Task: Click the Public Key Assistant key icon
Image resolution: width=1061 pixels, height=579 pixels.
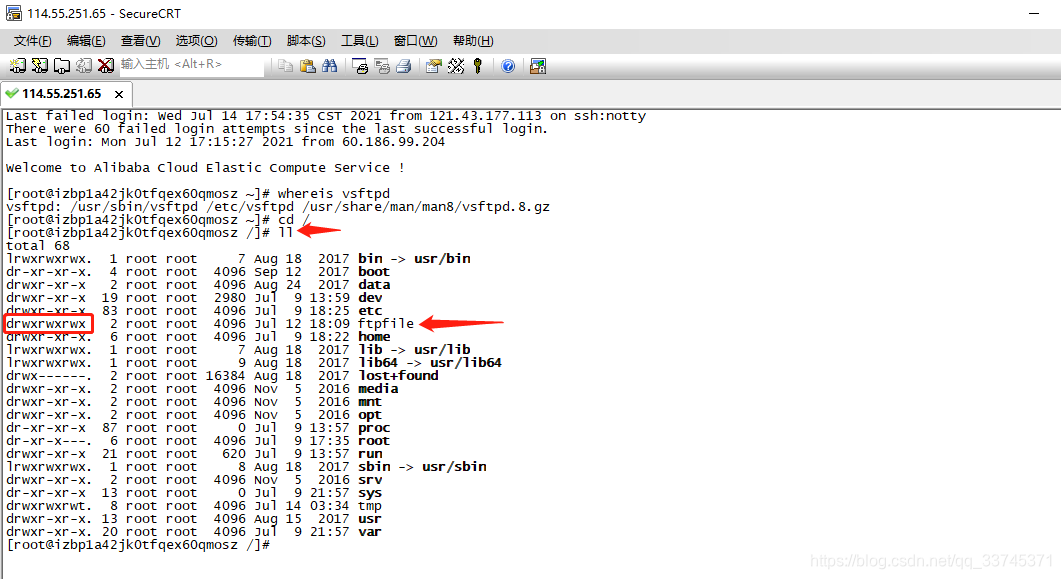Action: tap(478, 66)
